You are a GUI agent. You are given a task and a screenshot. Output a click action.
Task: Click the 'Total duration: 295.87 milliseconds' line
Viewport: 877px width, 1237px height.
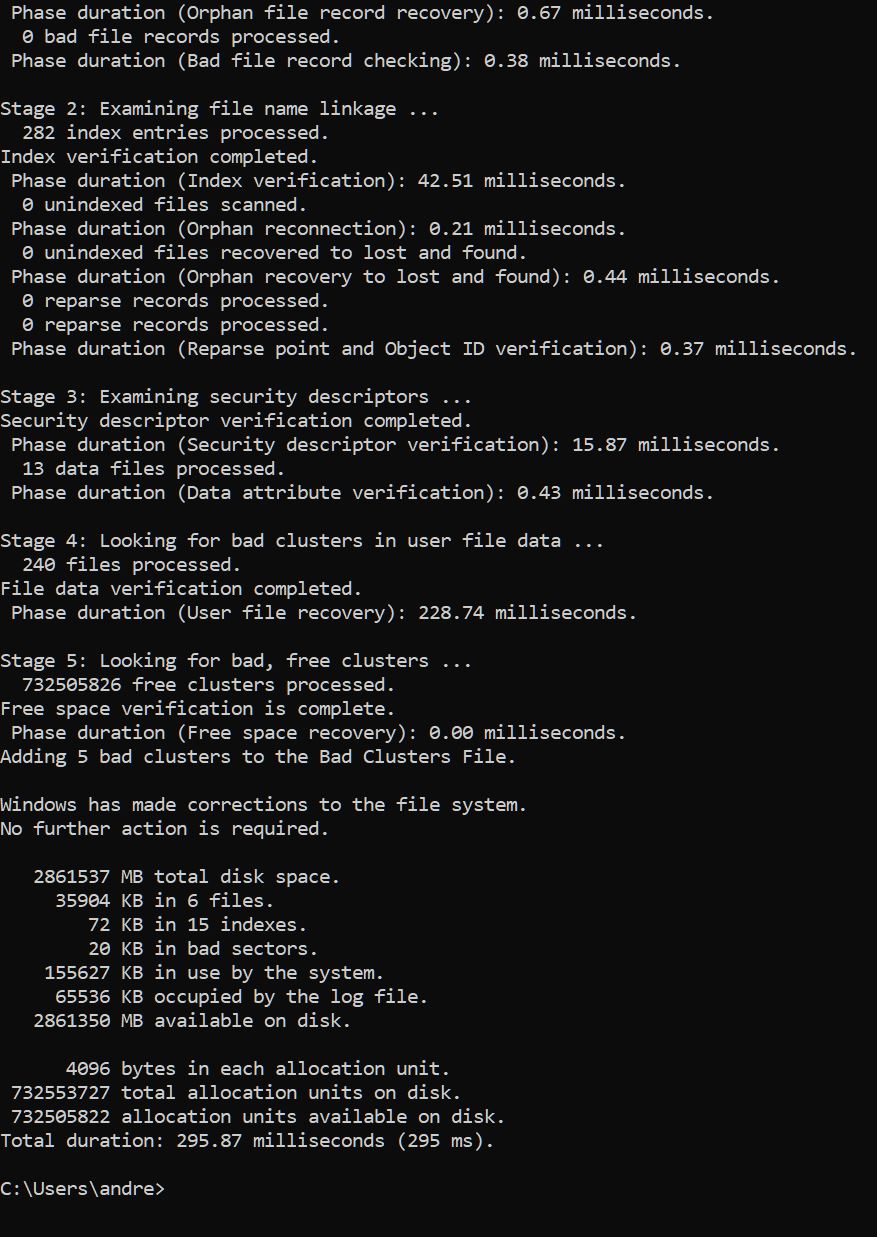247,1141
